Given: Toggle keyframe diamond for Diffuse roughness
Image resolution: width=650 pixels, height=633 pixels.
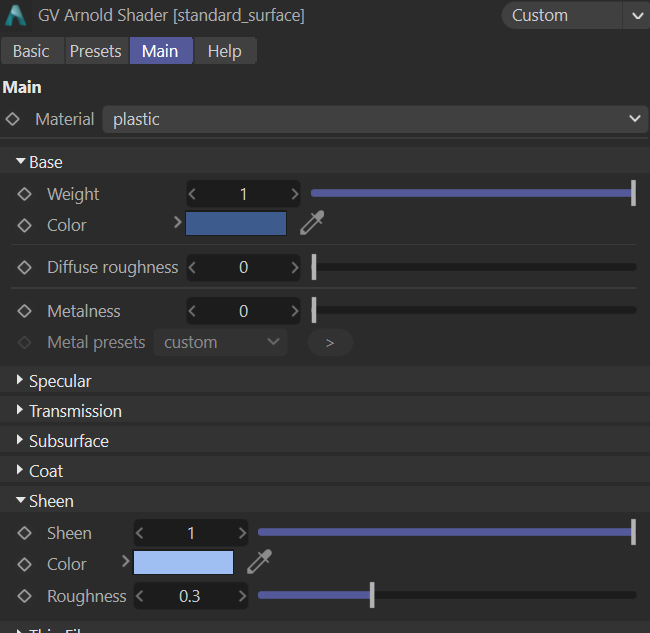Looking at the screenshot, I should click(x=25, y=267).
